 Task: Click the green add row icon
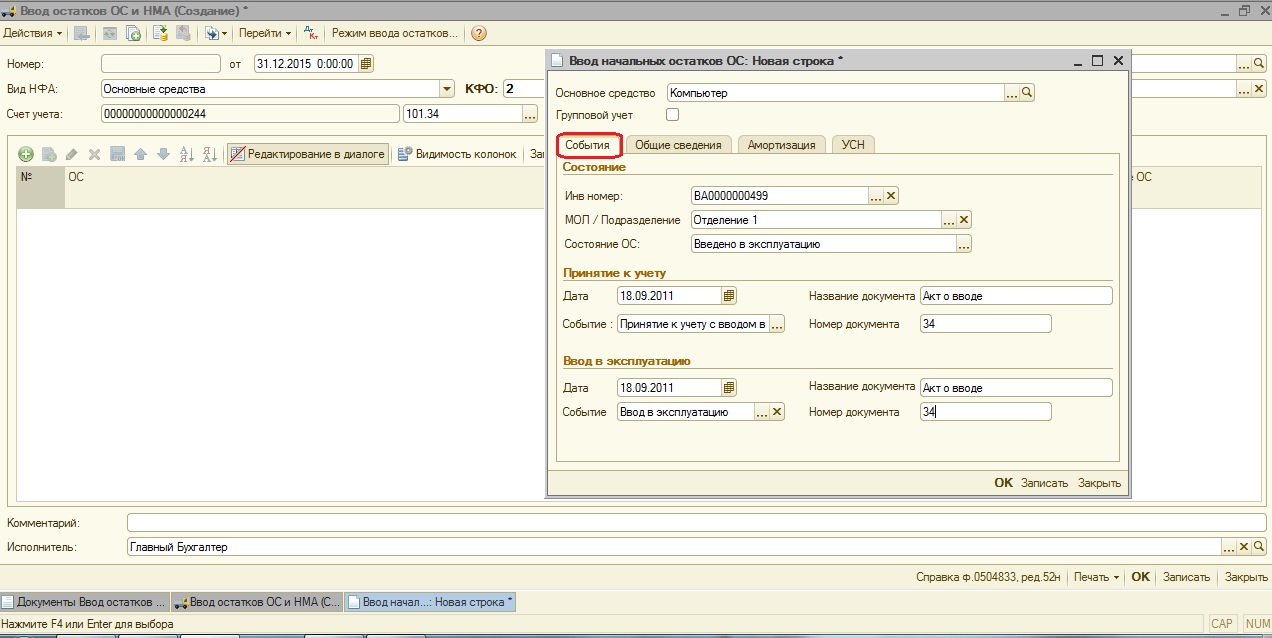pos(26,154)
